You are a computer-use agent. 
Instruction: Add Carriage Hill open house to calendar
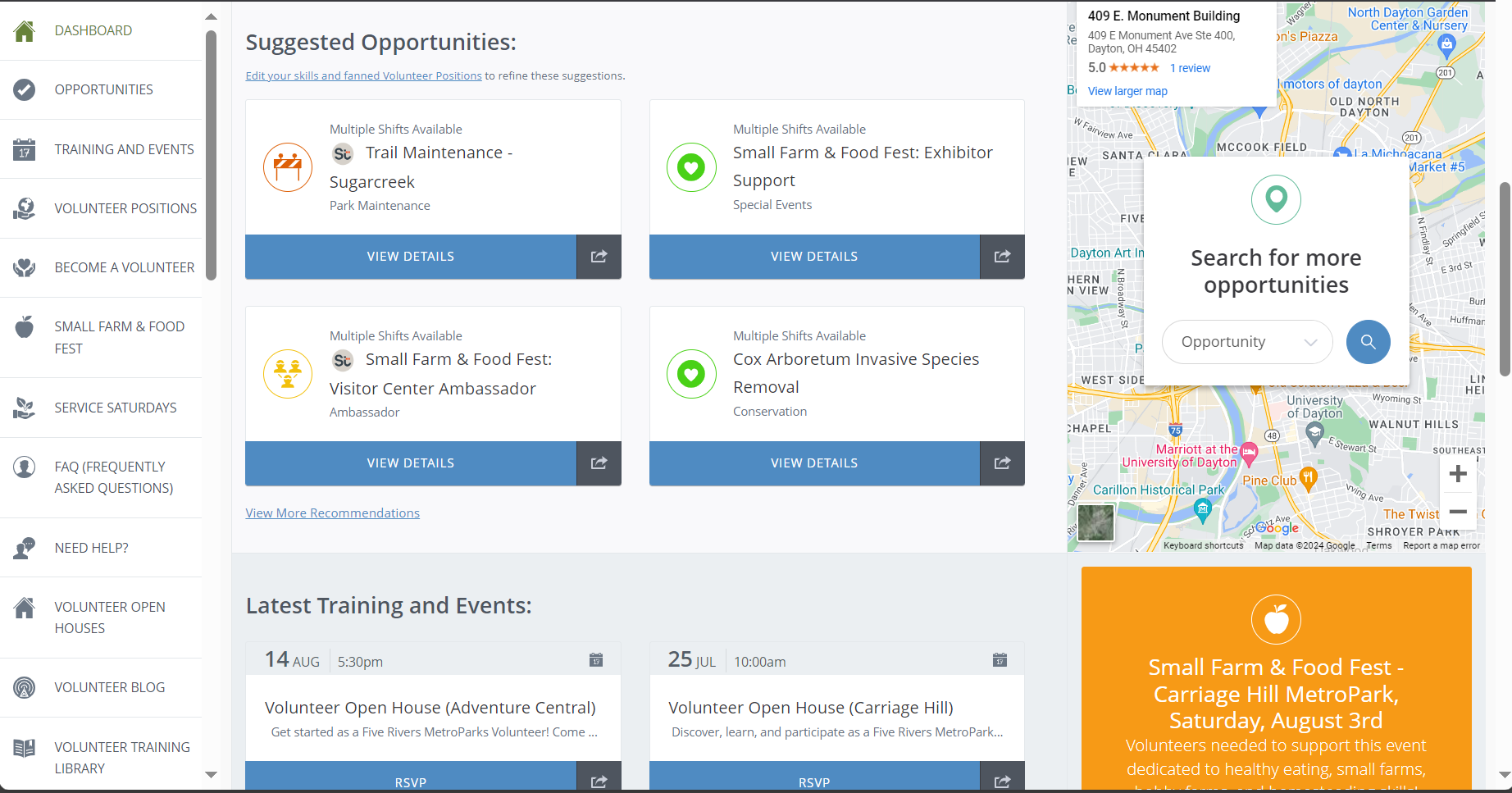coord(1000,660)
